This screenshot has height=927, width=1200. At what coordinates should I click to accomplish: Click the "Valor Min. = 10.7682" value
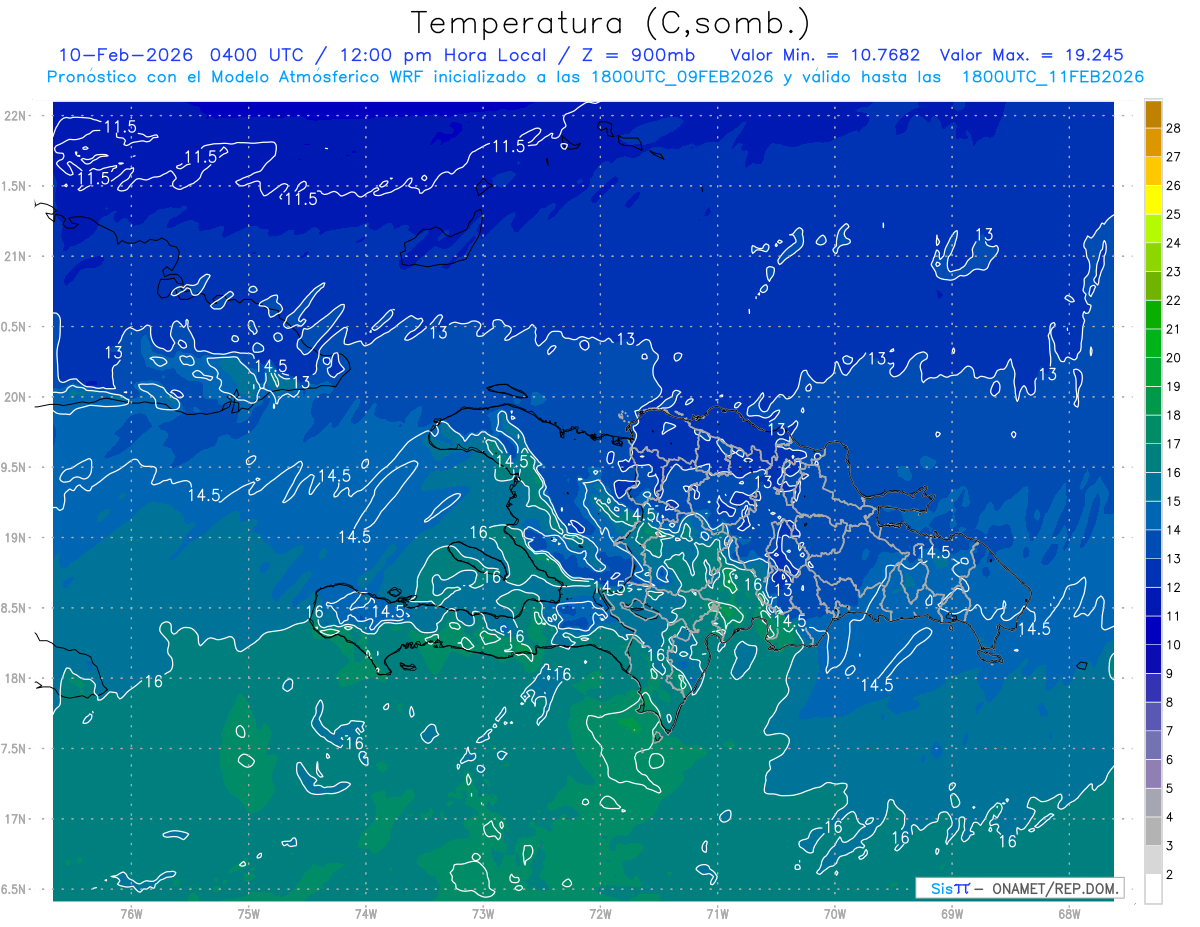click(x=825, y=55)
